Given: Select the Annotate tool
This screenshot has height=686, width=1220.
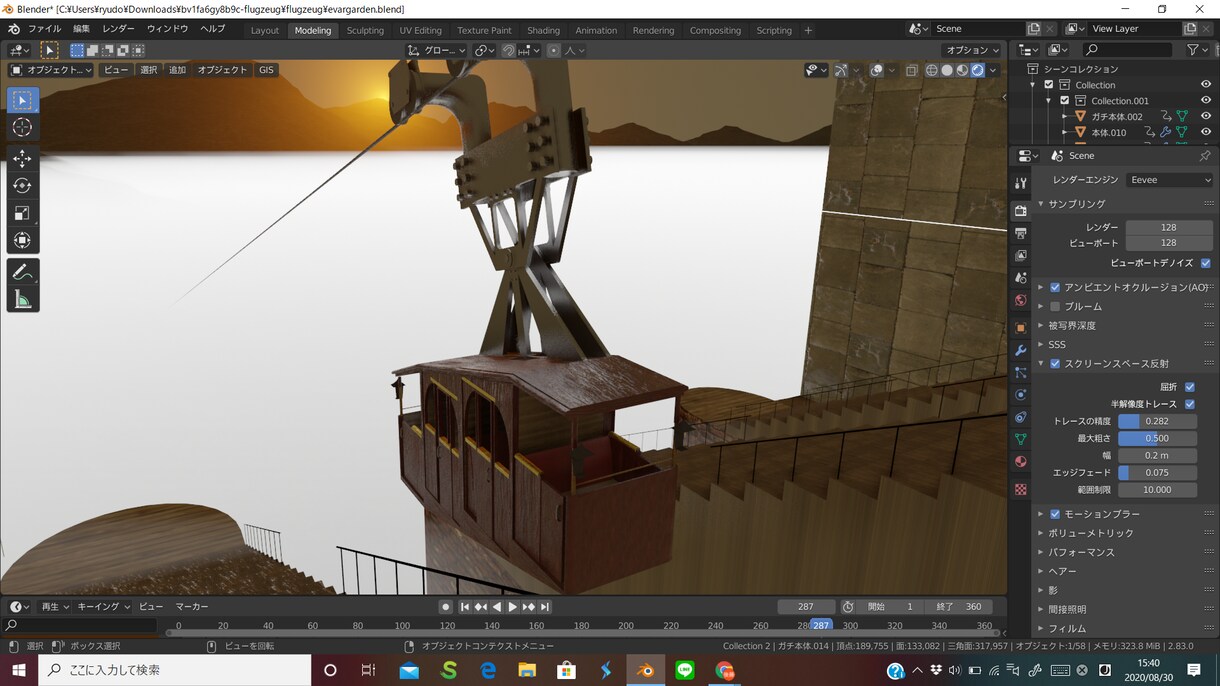Looking at the screenshot, I should 22,272.
